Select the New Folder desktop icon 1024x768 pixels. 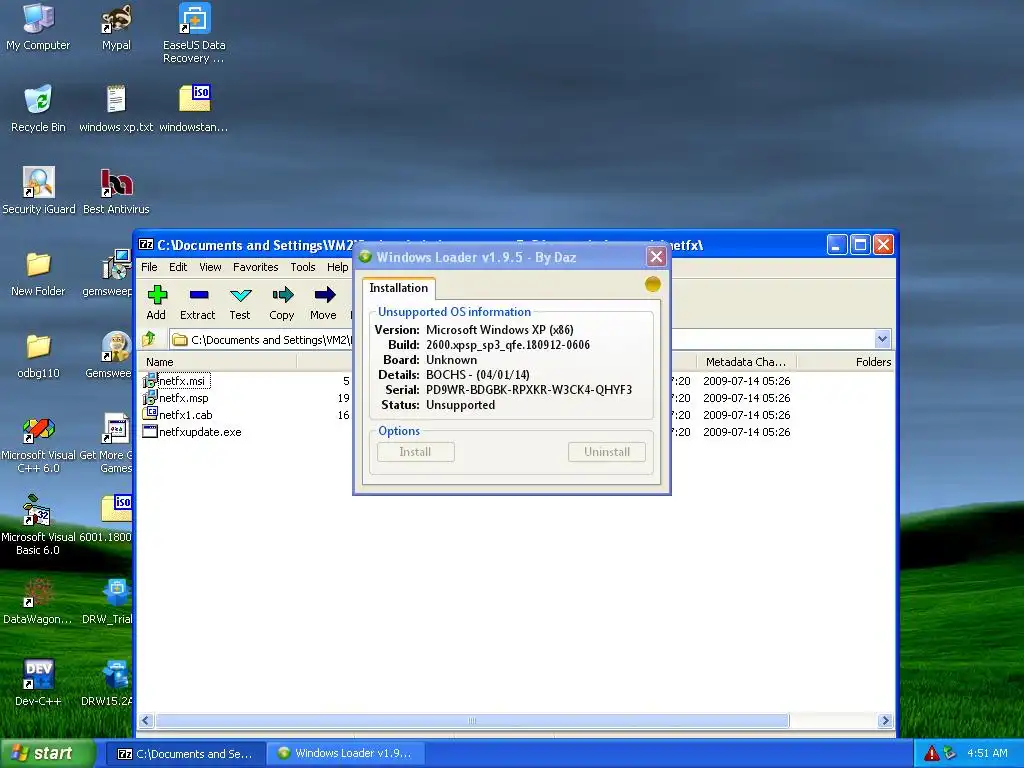[x=38, y=273]
